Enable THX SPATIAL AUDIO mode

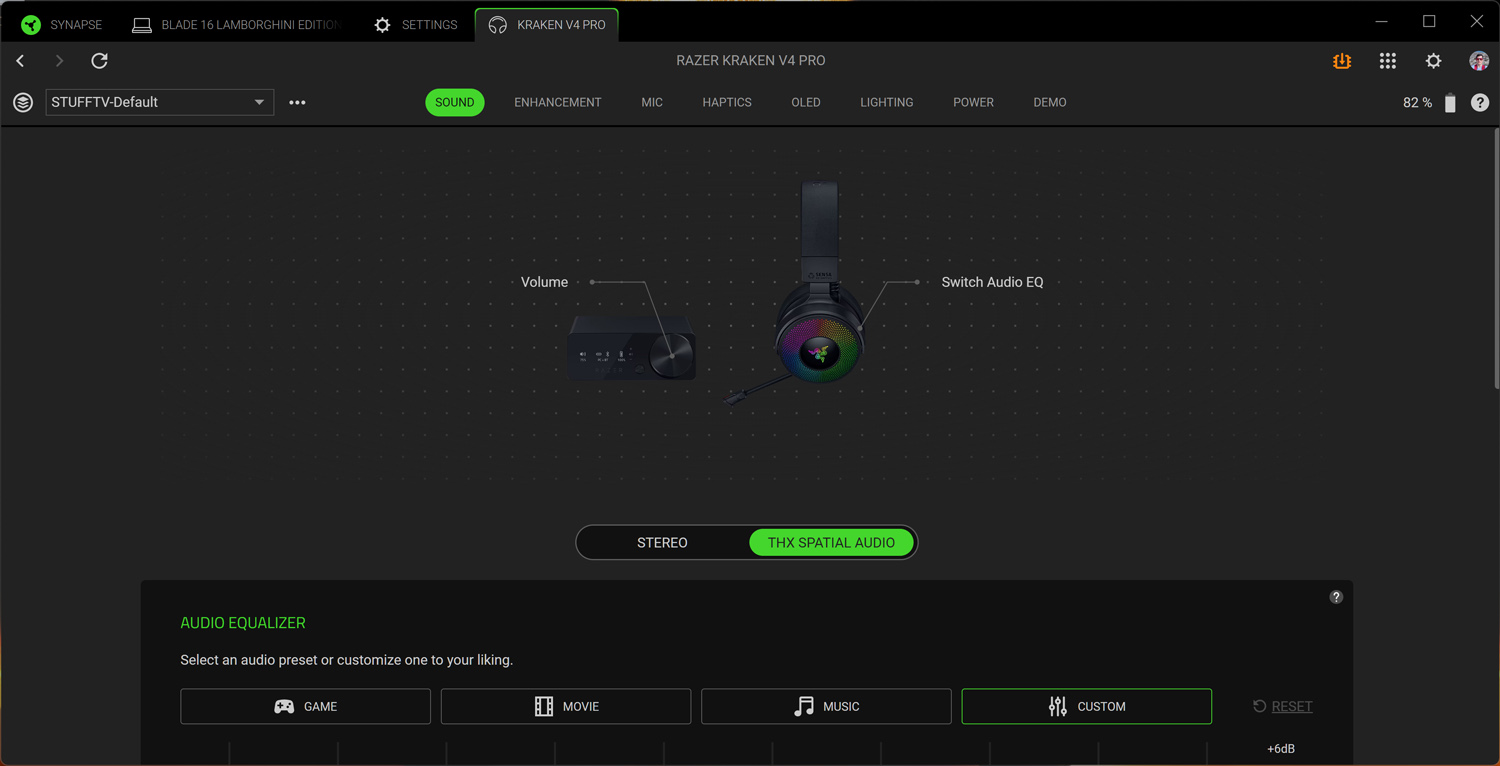(x=831, y=543)
